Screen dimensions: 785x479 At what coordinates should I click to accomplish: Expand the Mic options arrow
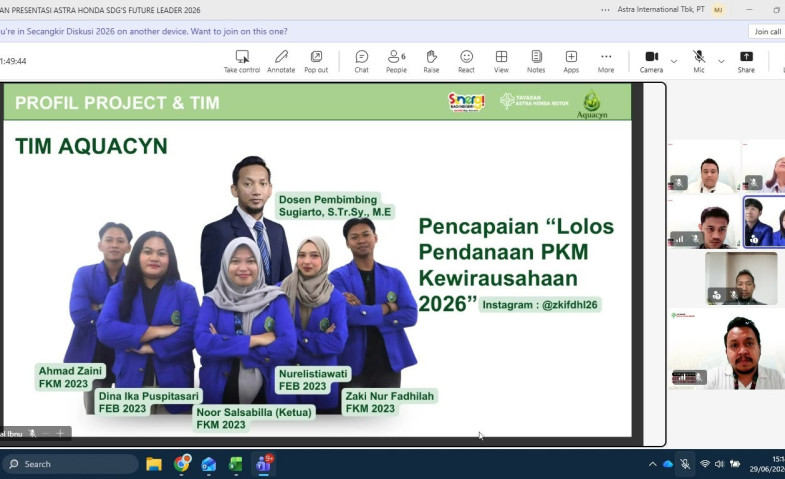(721, 62)
